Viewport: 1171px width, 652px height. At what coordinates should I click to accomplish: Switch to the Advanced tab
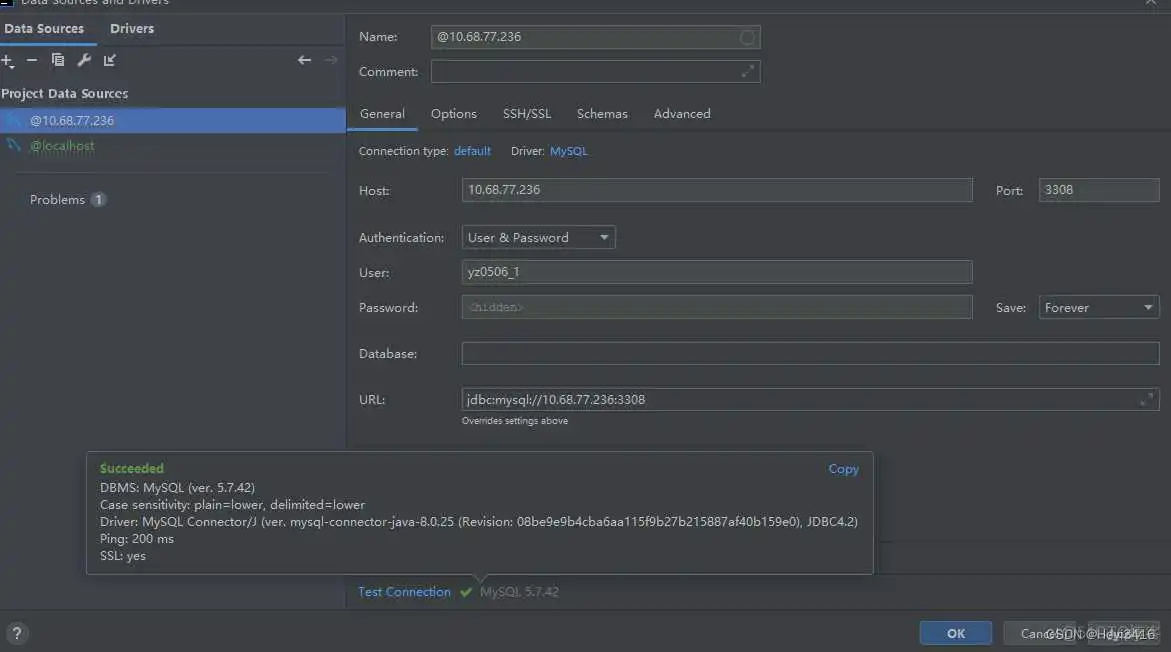click(681, 113)
